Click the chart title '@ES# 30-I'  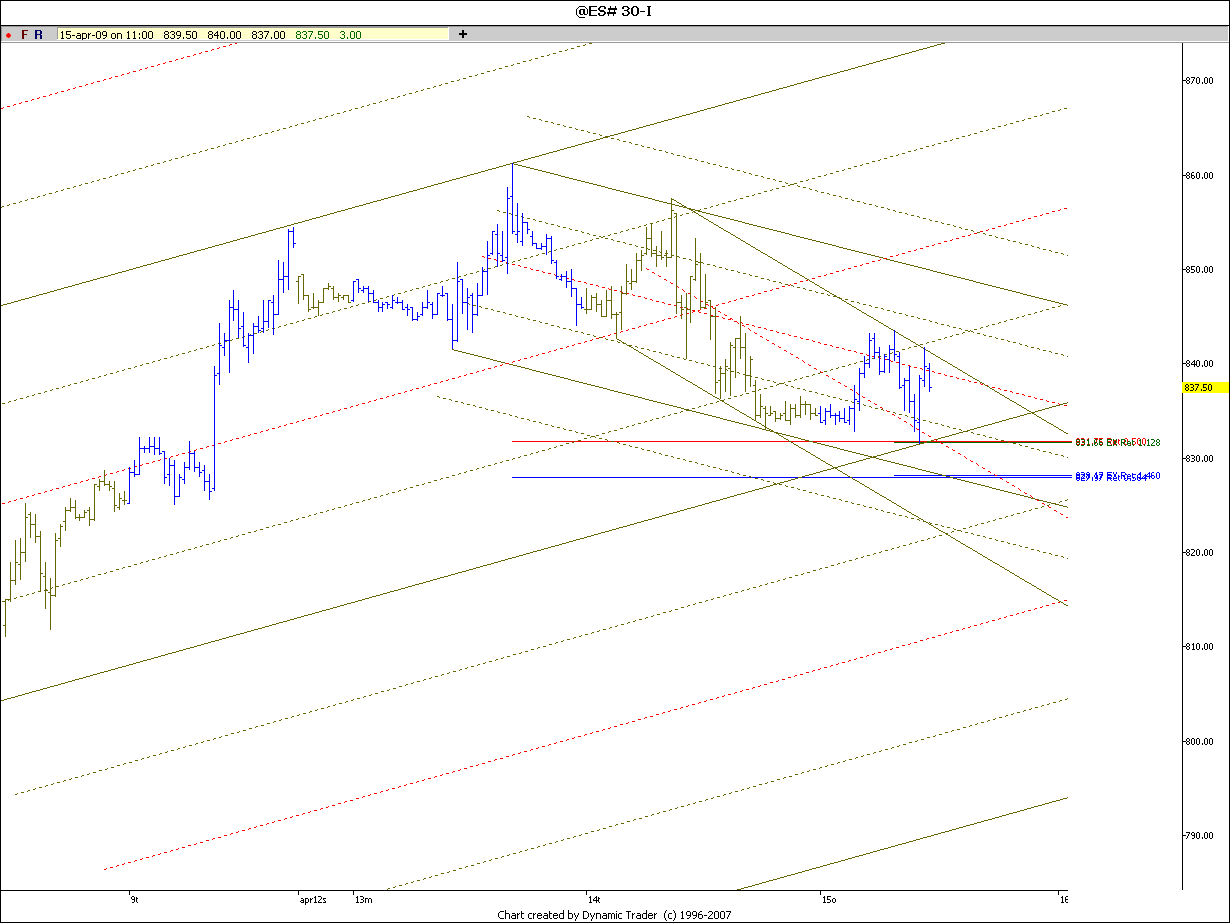tap(614, 11)
